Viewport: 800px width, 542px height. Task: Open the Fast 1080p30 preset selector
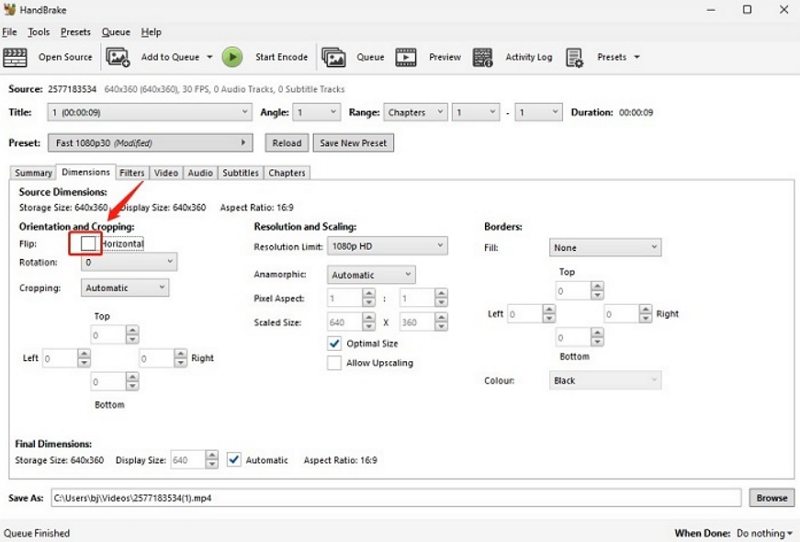tap(150, 143)
